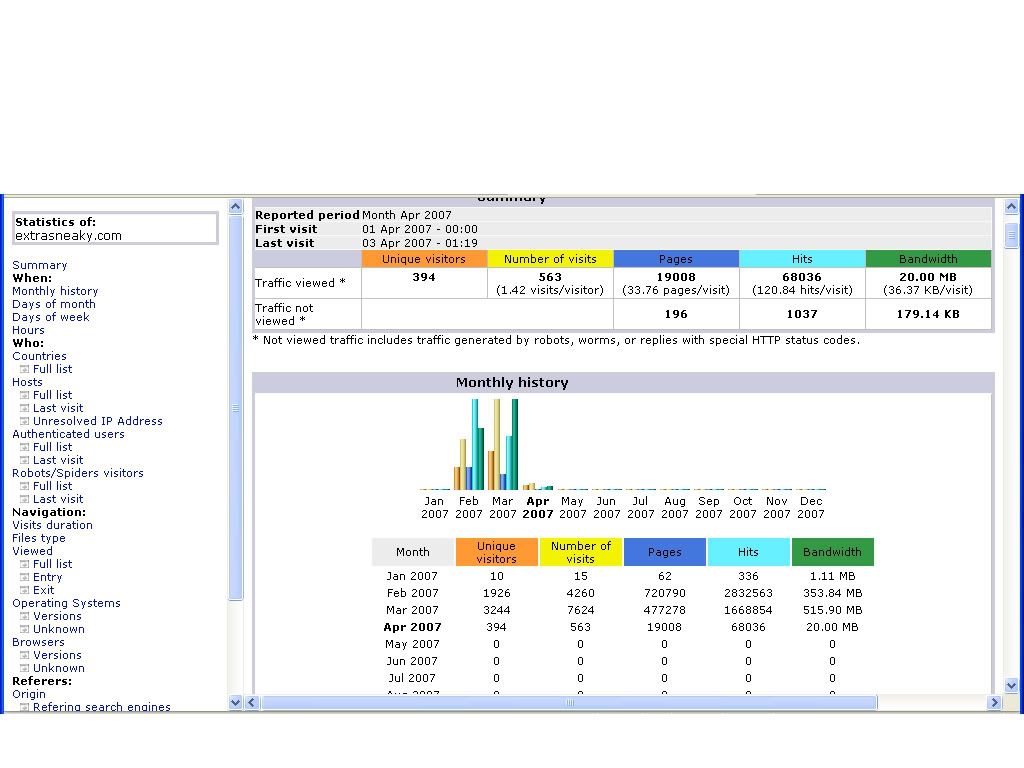Open Hosts Last visit link
This screenshot has height=768, width=1024.
(58, 408)
